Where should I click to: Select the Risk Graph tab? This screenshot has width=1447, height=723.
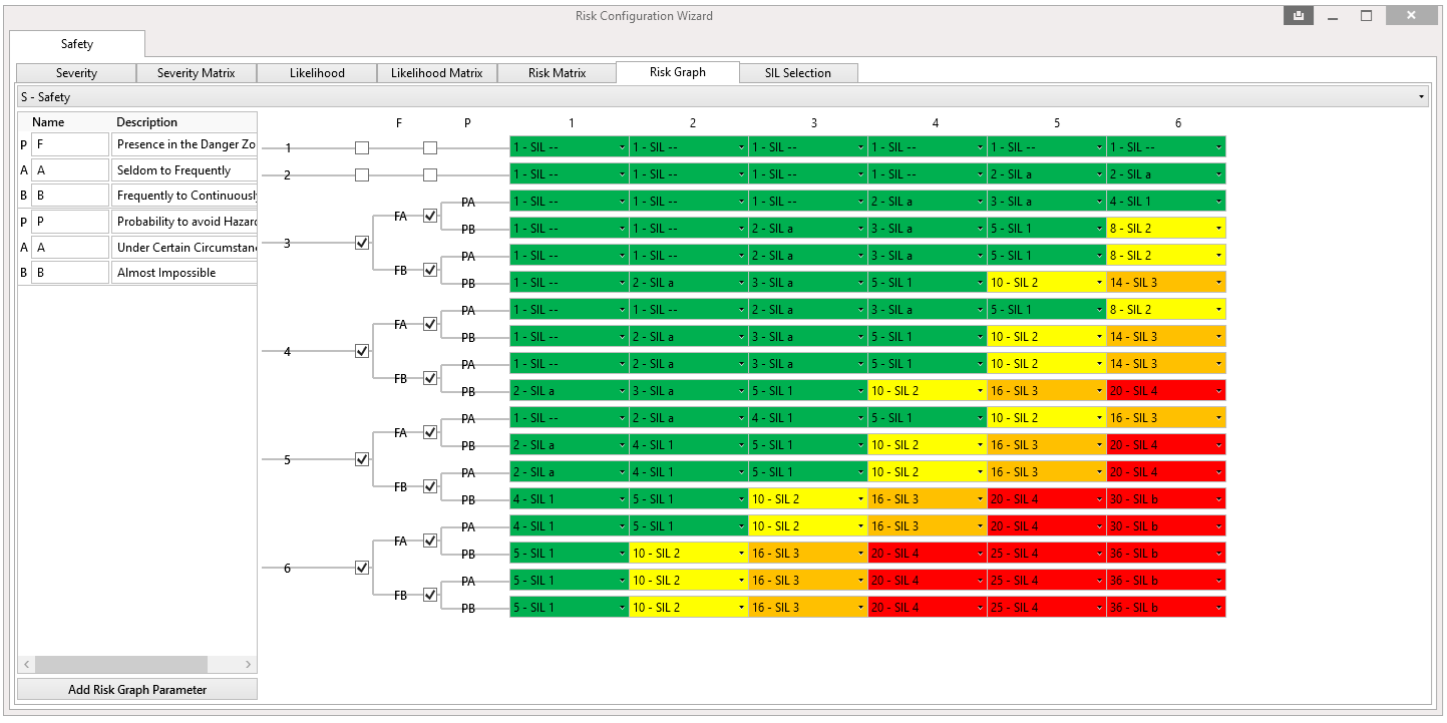point(677,72)
